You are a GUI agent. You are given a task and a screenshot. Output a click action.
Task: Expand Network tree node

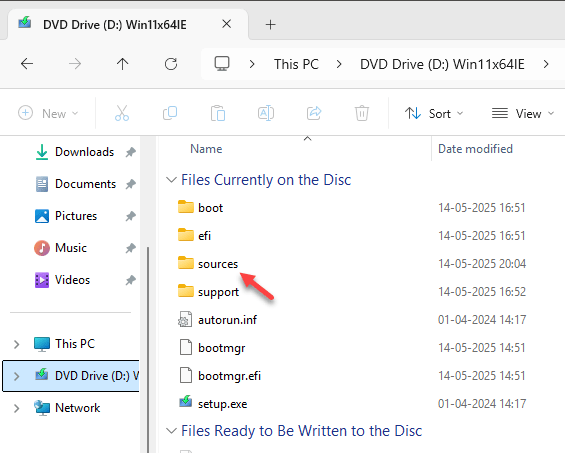click(17, 408)
